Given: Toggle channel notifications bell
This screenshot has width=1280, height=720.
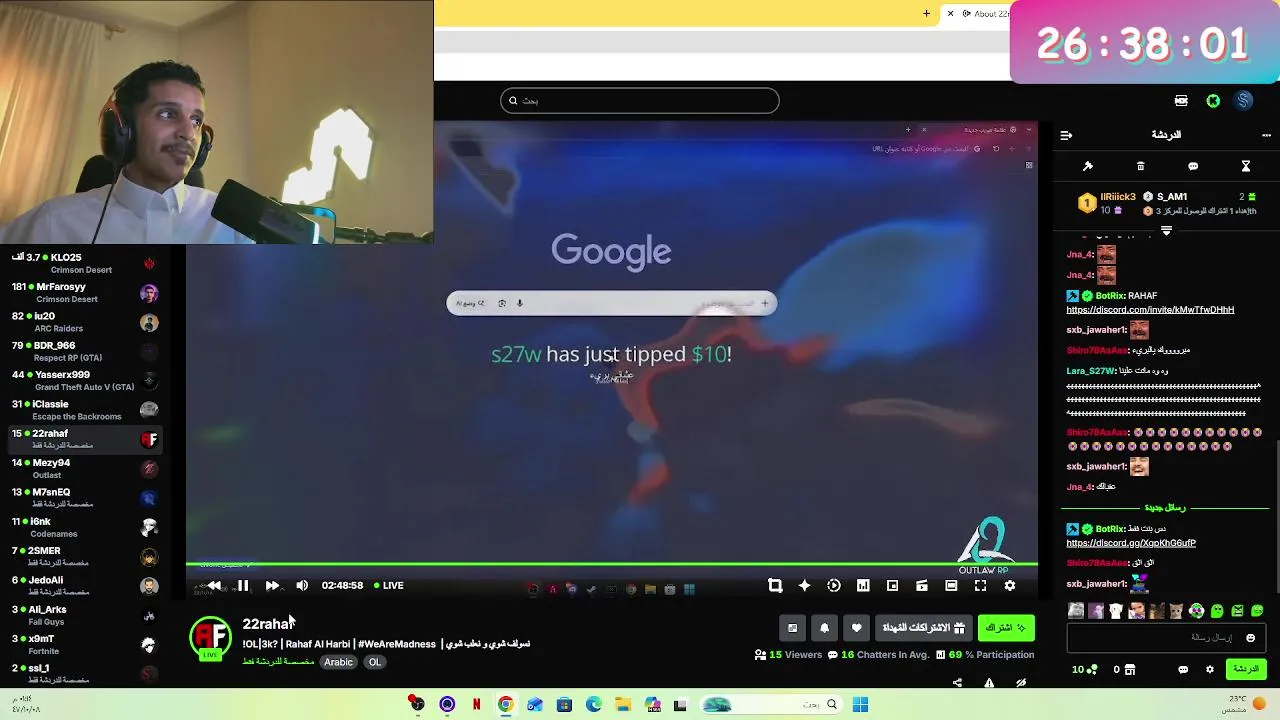Looking at the screenshot, I should tap(824, 628).
